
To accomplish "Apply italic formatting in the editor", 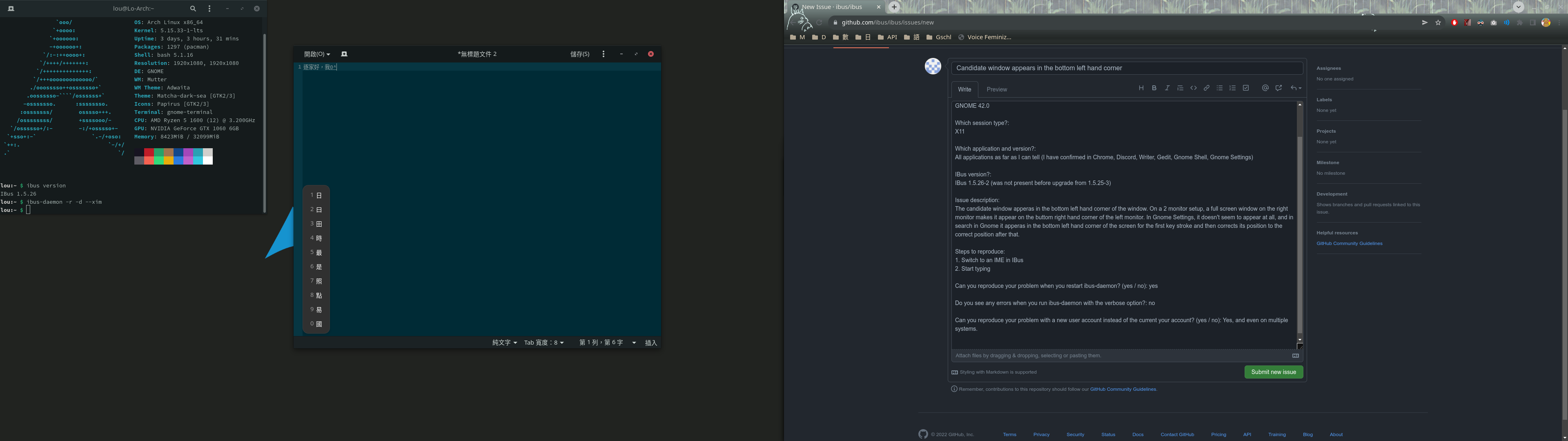I will [1167, 88].
